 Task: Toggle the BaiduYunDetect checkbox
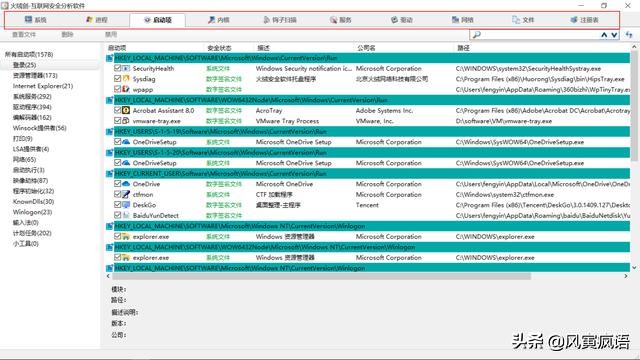click(x=118, y=216)
